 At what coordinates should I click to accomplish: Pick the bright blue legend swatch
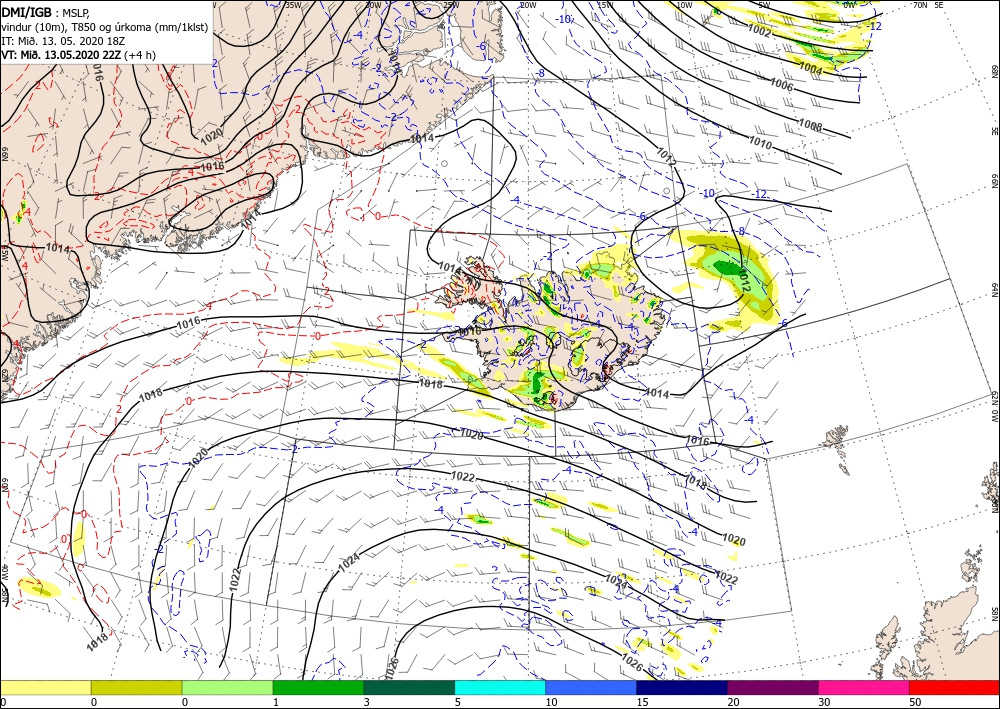591,687
